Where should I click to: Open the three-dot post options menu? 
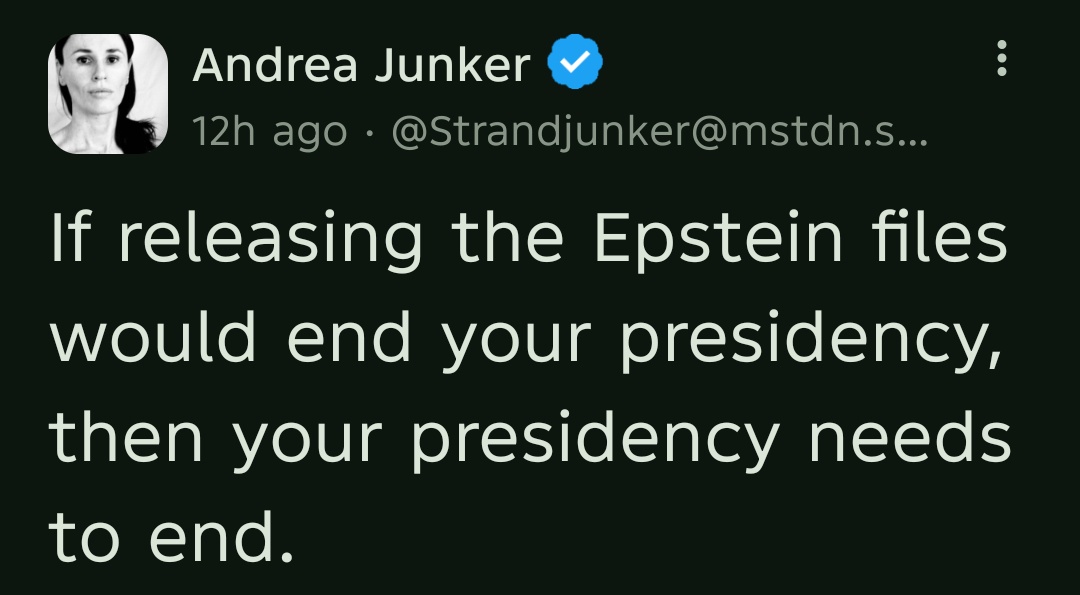click(x=1001, y=60)
